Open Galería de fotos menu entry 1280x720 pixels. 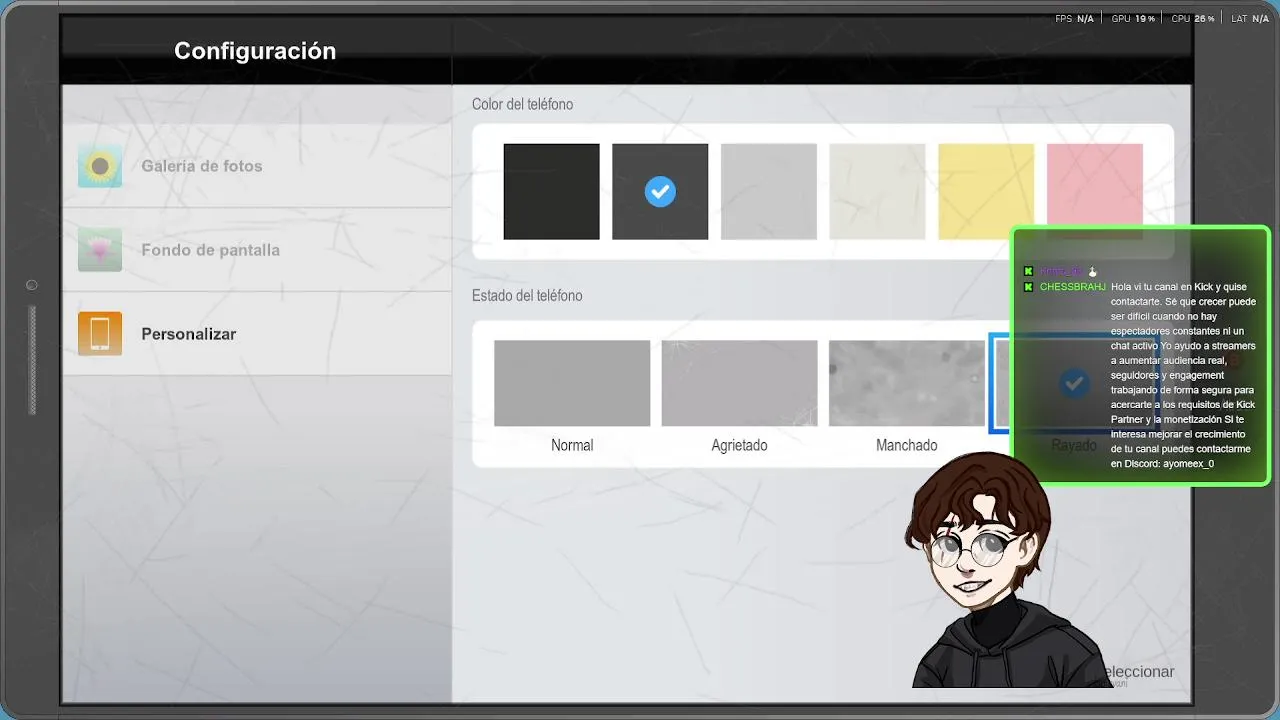(x=257, y=166)
